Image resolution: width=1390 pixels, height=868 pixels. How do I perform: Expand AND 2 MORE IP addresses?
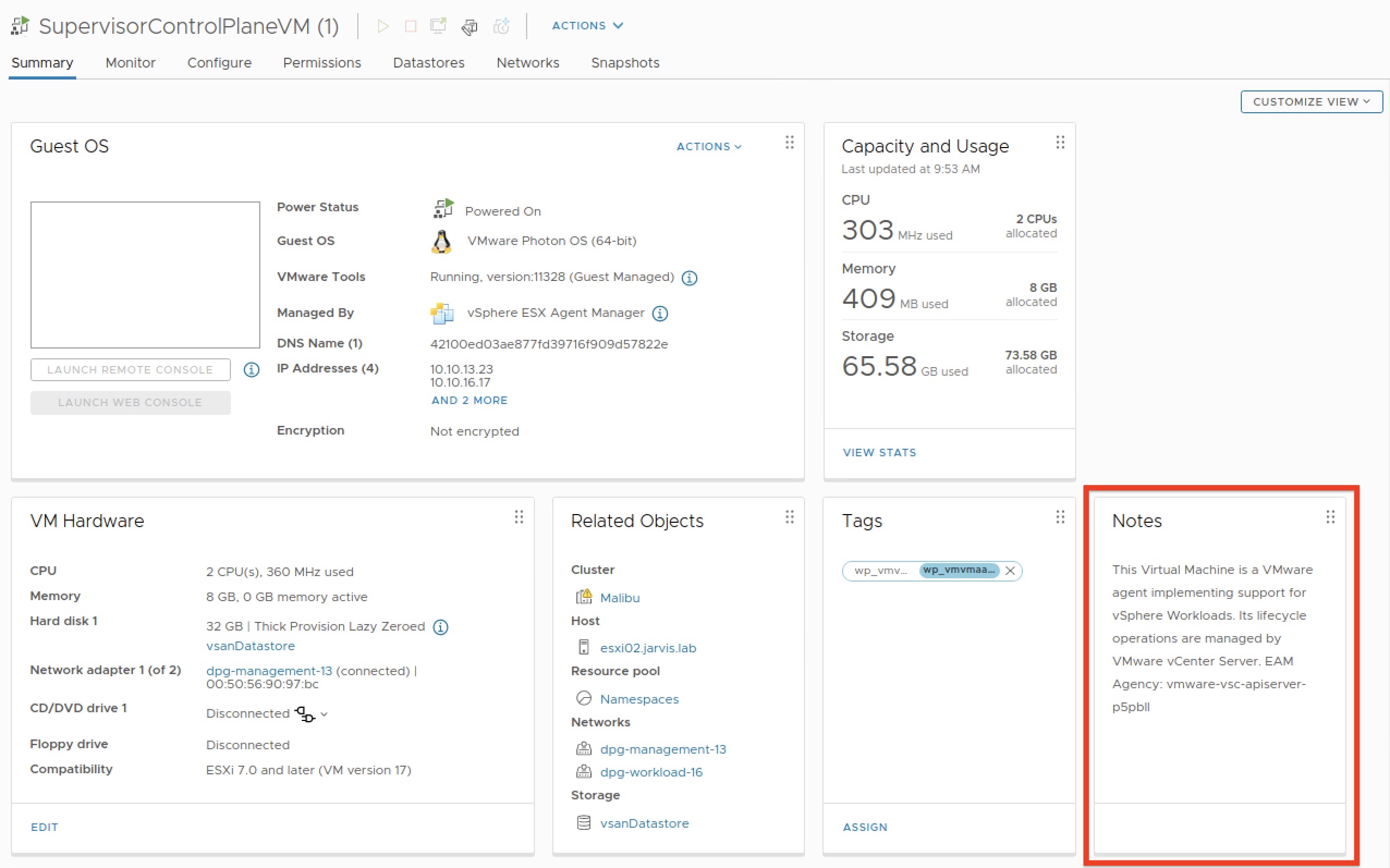point(469,400)
